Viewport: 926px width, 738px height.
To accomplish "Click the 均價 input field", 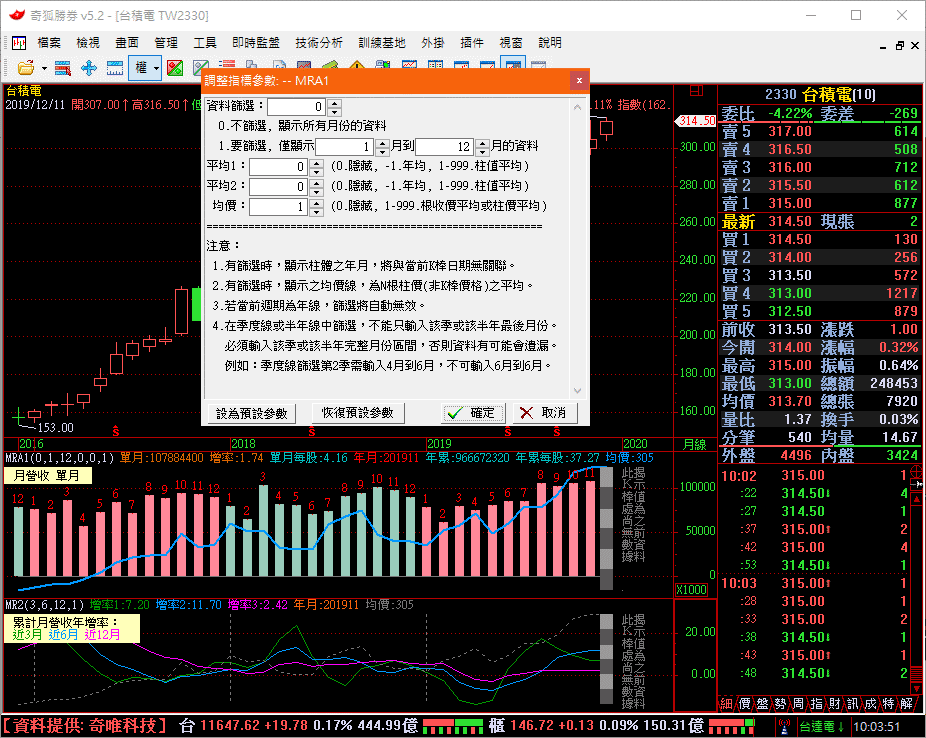I will point(279,207).
